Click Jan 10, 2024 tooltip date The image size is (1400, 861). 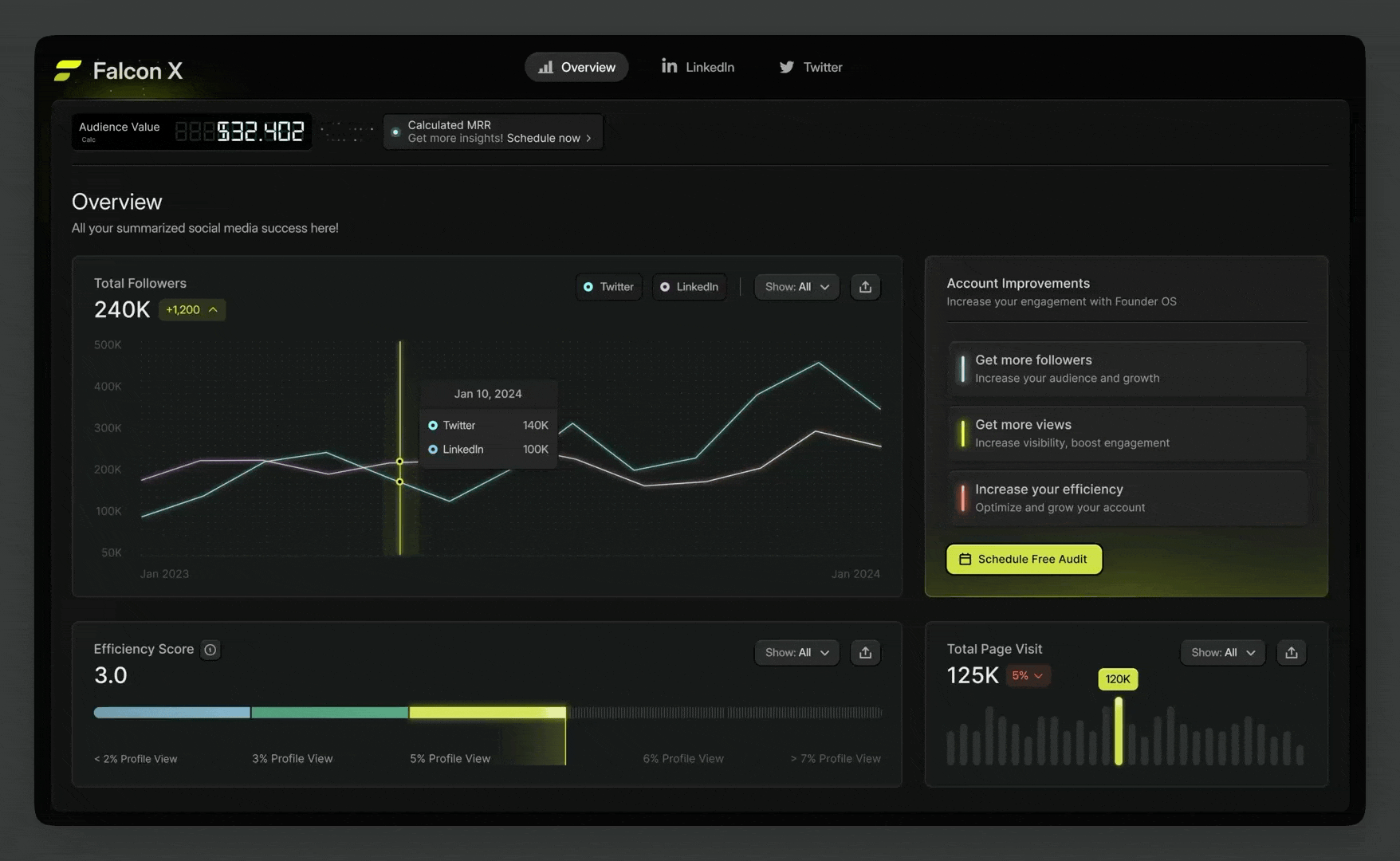[488, 394]
